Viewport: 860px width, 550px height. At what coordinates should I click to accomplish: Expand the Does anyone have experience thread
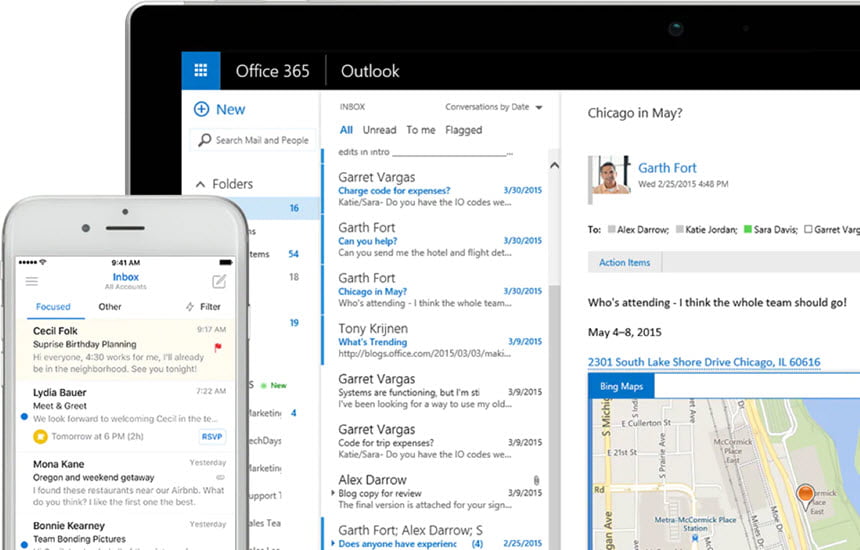(x=333, y=543)
